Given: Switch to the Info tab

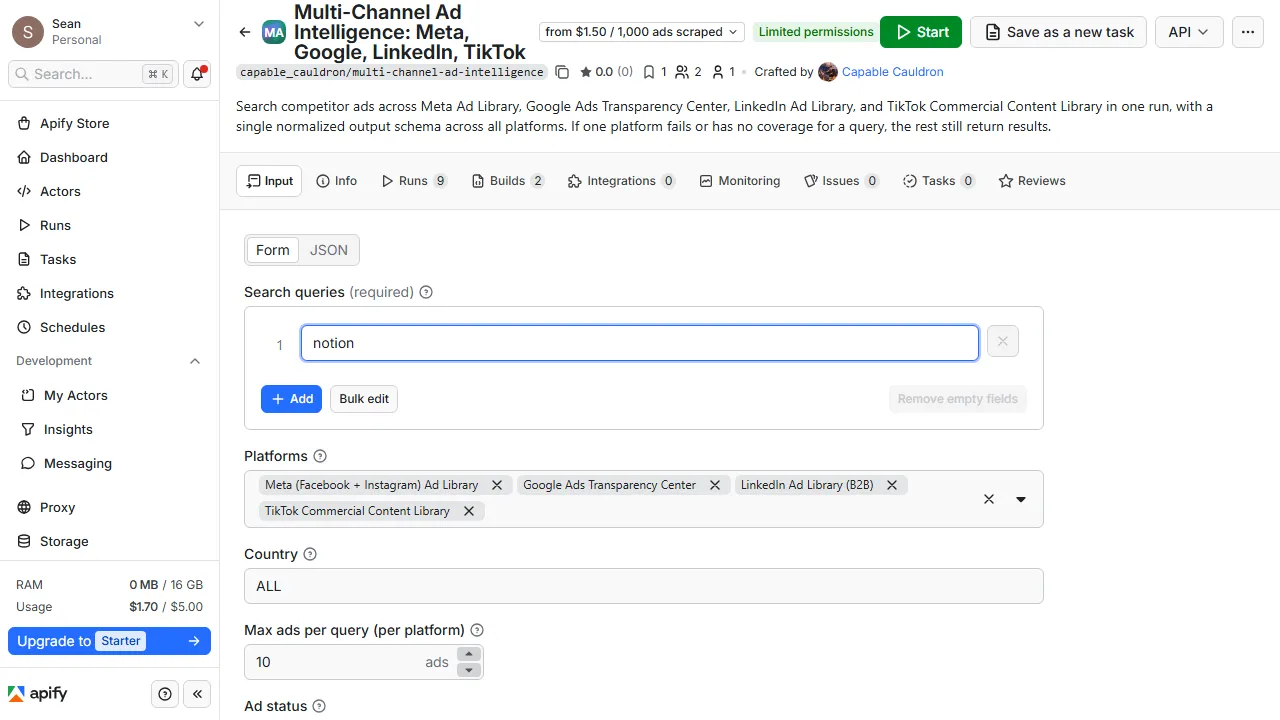Looking at the screenshot, I should [x=336, y=181].
